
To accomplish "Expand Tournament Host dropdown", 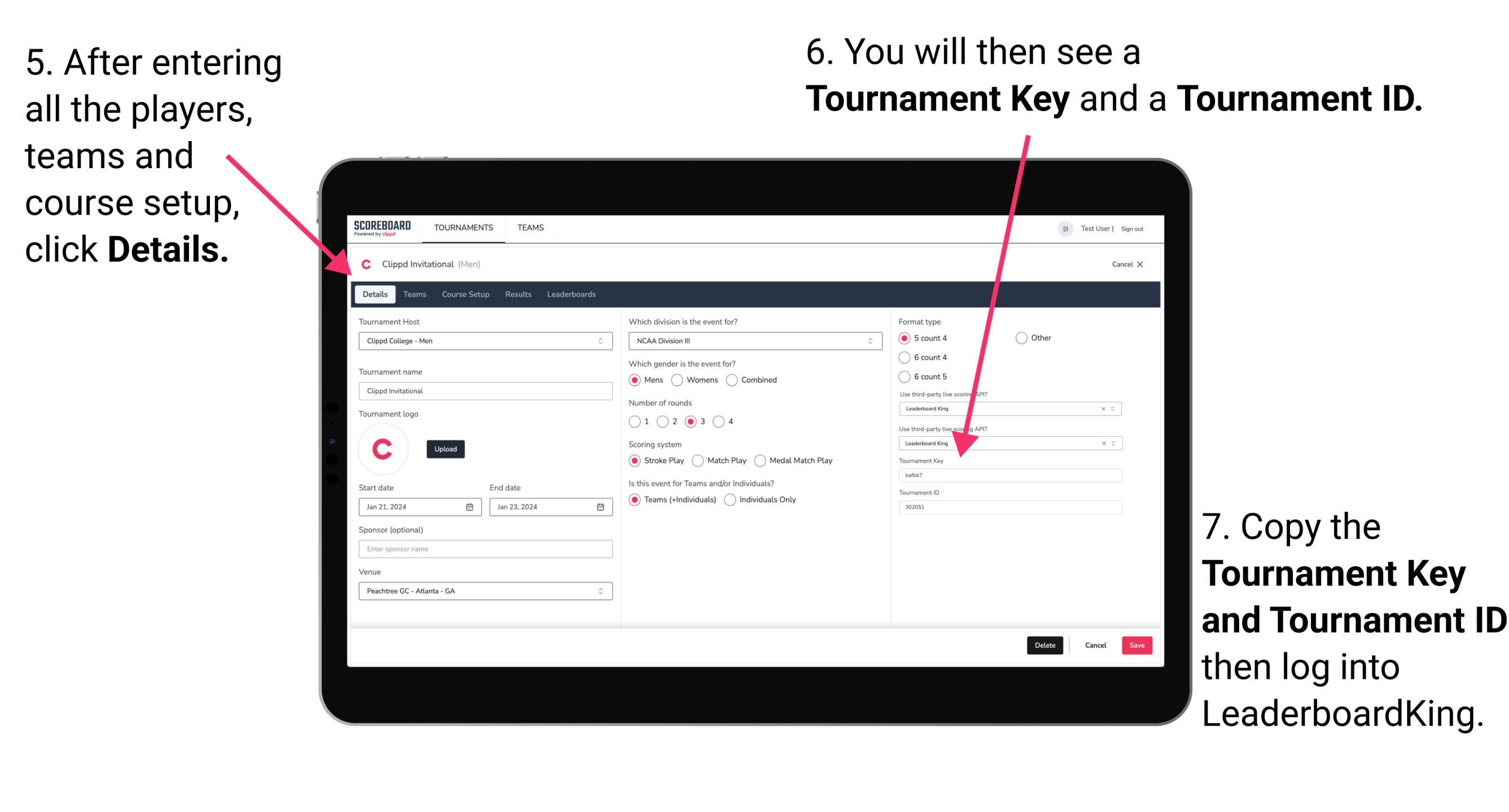I will tap(600, 341).
